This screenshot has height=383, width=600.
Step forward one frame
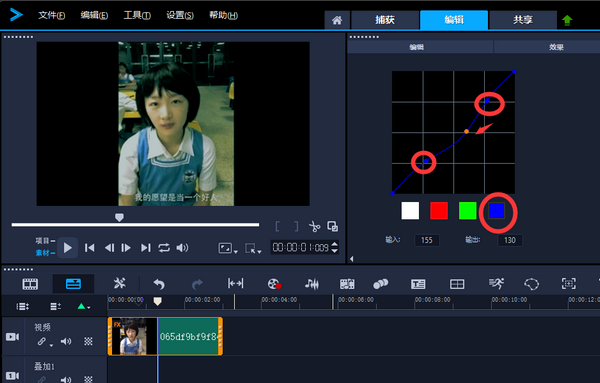pyautogui.click(x=126, y=248)
